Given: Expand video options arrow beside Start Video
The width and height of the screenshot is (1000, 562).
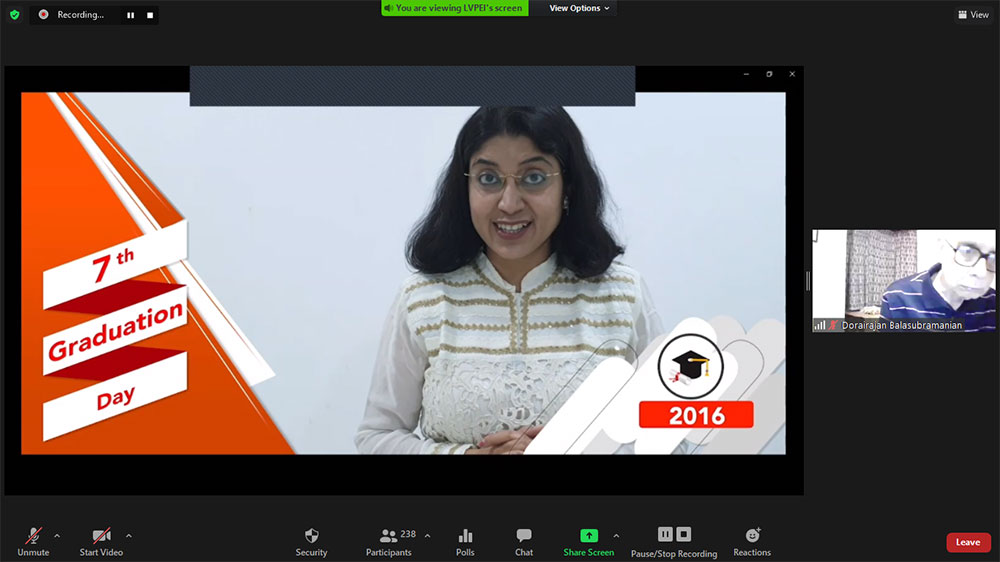Looking at the screenshot, I should pyautogui.click(x=128, y=536).
